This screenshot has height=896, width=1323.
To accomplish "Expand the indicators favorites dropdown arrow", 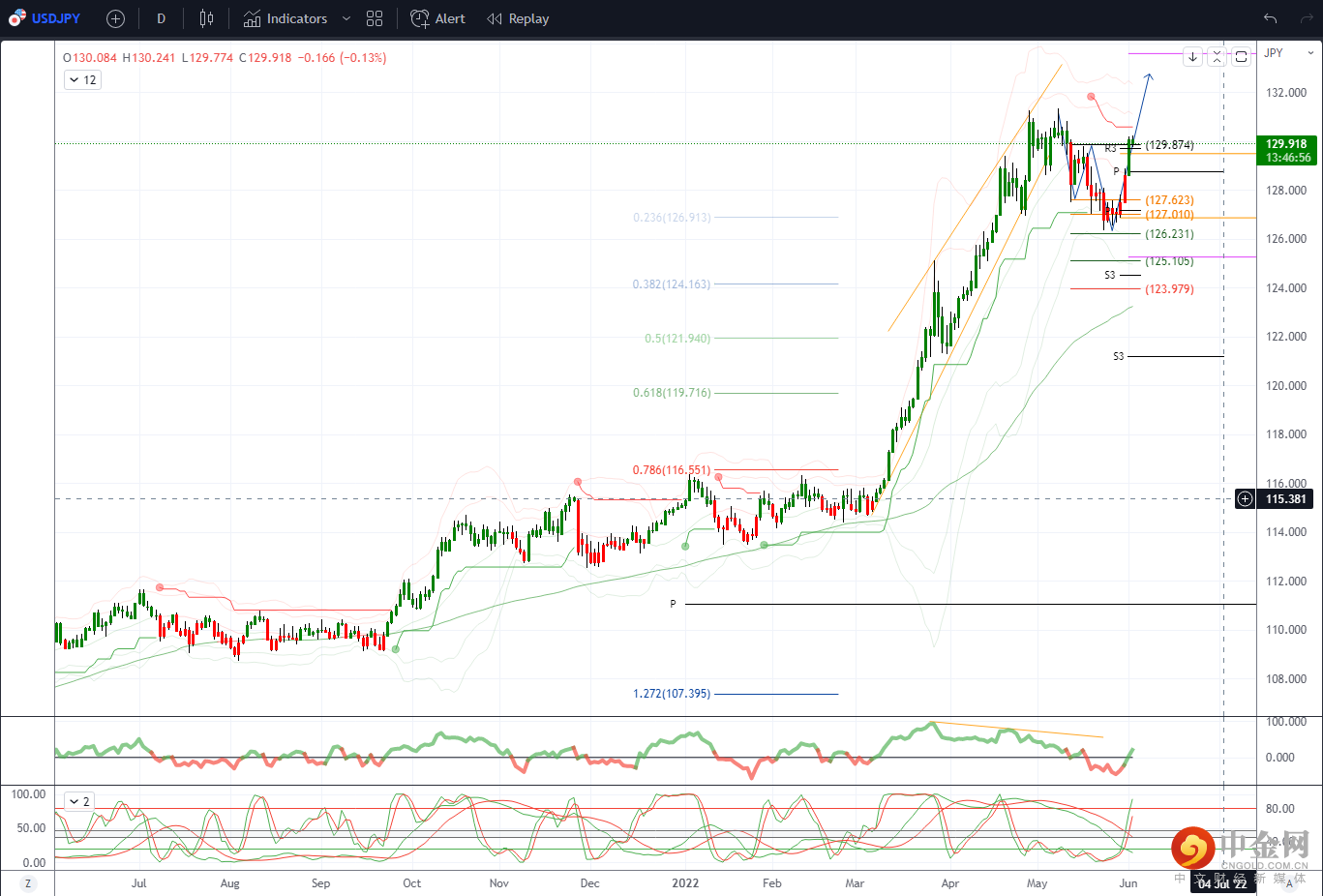I will (346, 18).
